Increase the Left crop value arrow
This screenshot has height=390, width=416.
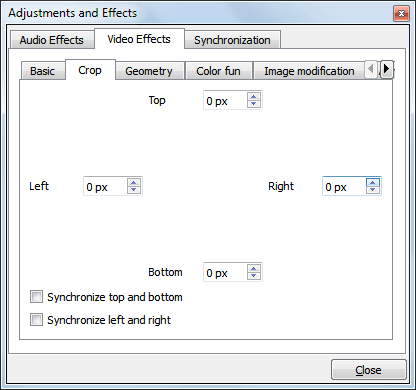[x=134, y=183]
